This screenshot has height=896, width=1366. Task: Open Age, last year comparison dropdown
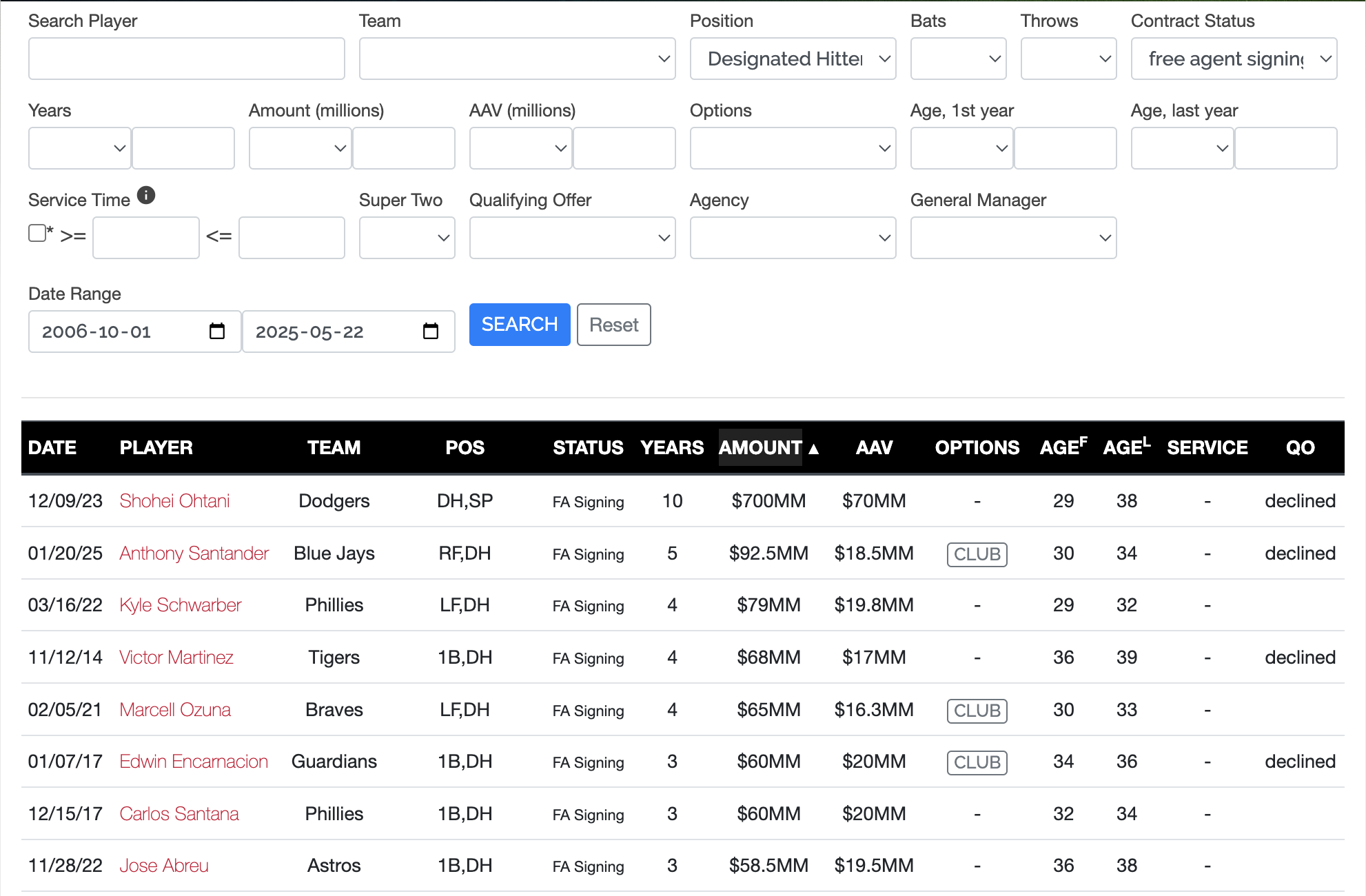click(x=1183, y=148)
